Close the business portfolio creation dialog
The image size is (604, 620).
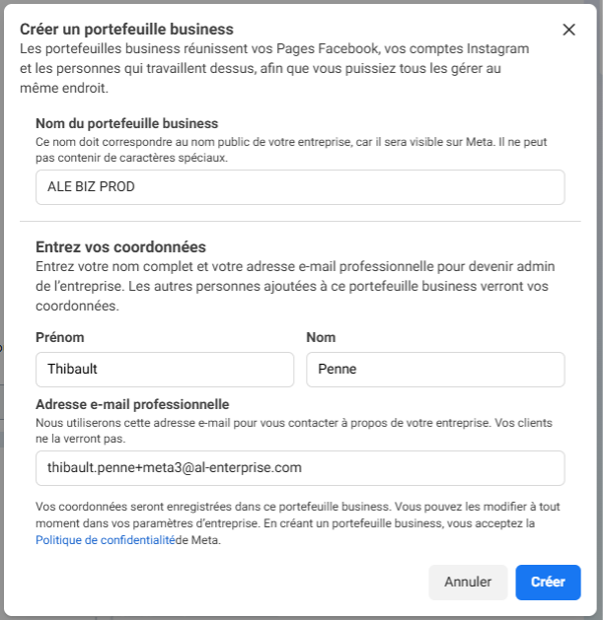tap(569, 30)
